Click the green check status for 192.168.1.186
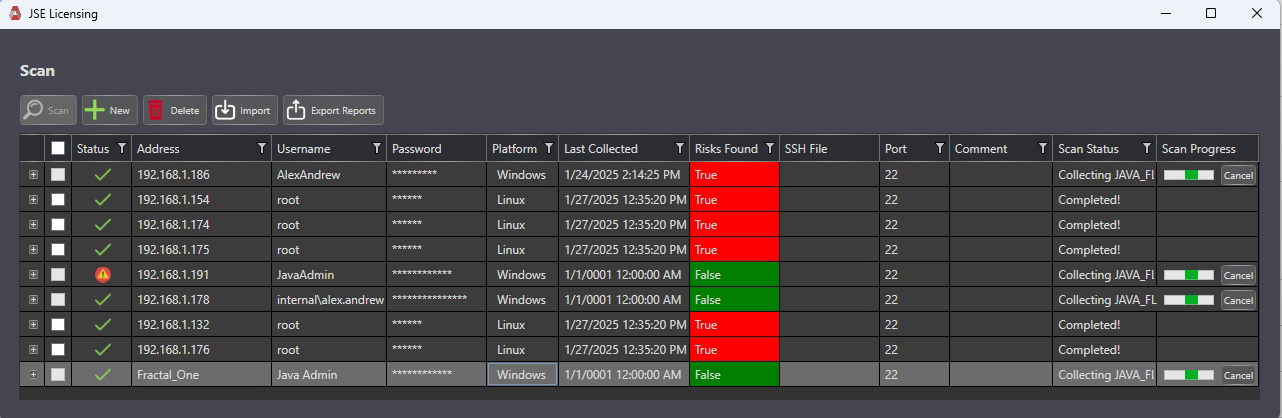Image resolution: width=1282 pixels, height=418 pixels. click(x=102, y=175)
